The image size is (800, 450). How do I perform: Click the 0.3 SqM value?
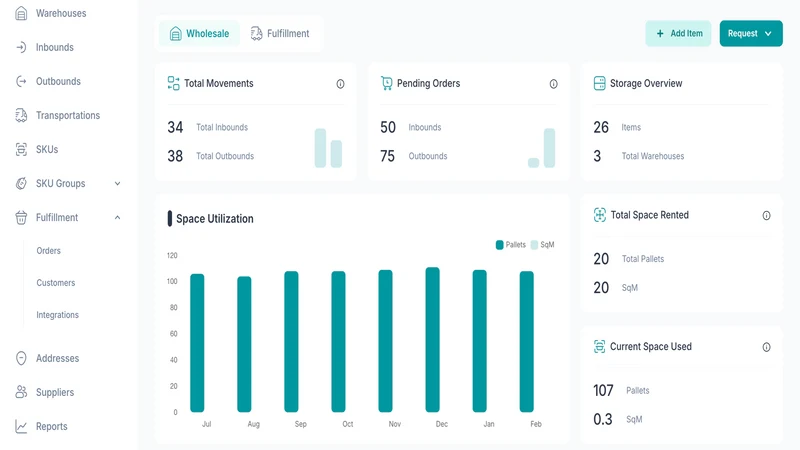coord(603,419)
